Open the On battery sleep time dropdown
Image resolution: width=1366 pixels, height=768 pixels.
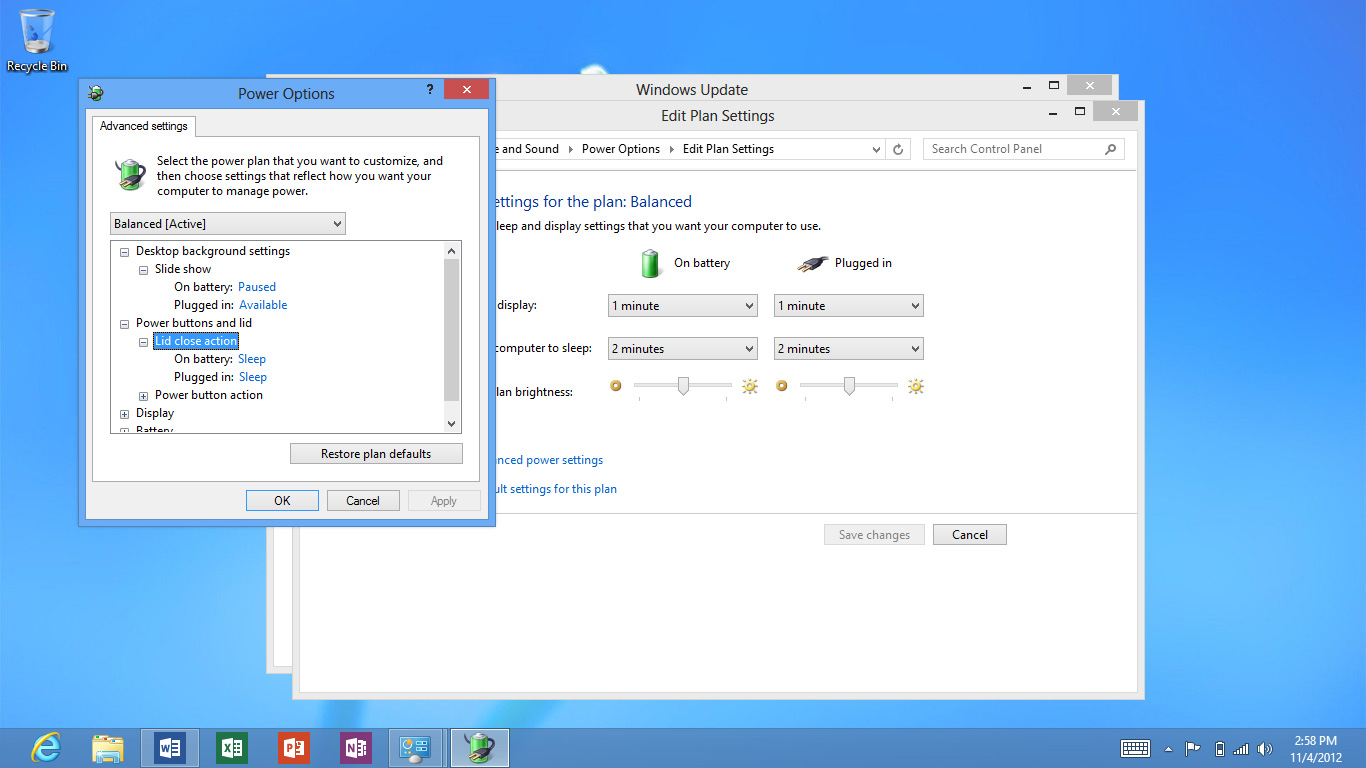pos(682,349)
